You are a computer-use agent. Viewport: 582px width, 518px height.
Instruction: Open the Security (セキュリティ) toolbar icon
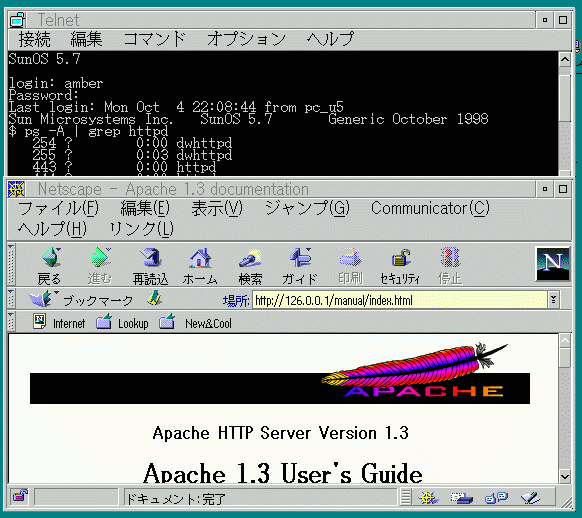click(x=400, y=266)
